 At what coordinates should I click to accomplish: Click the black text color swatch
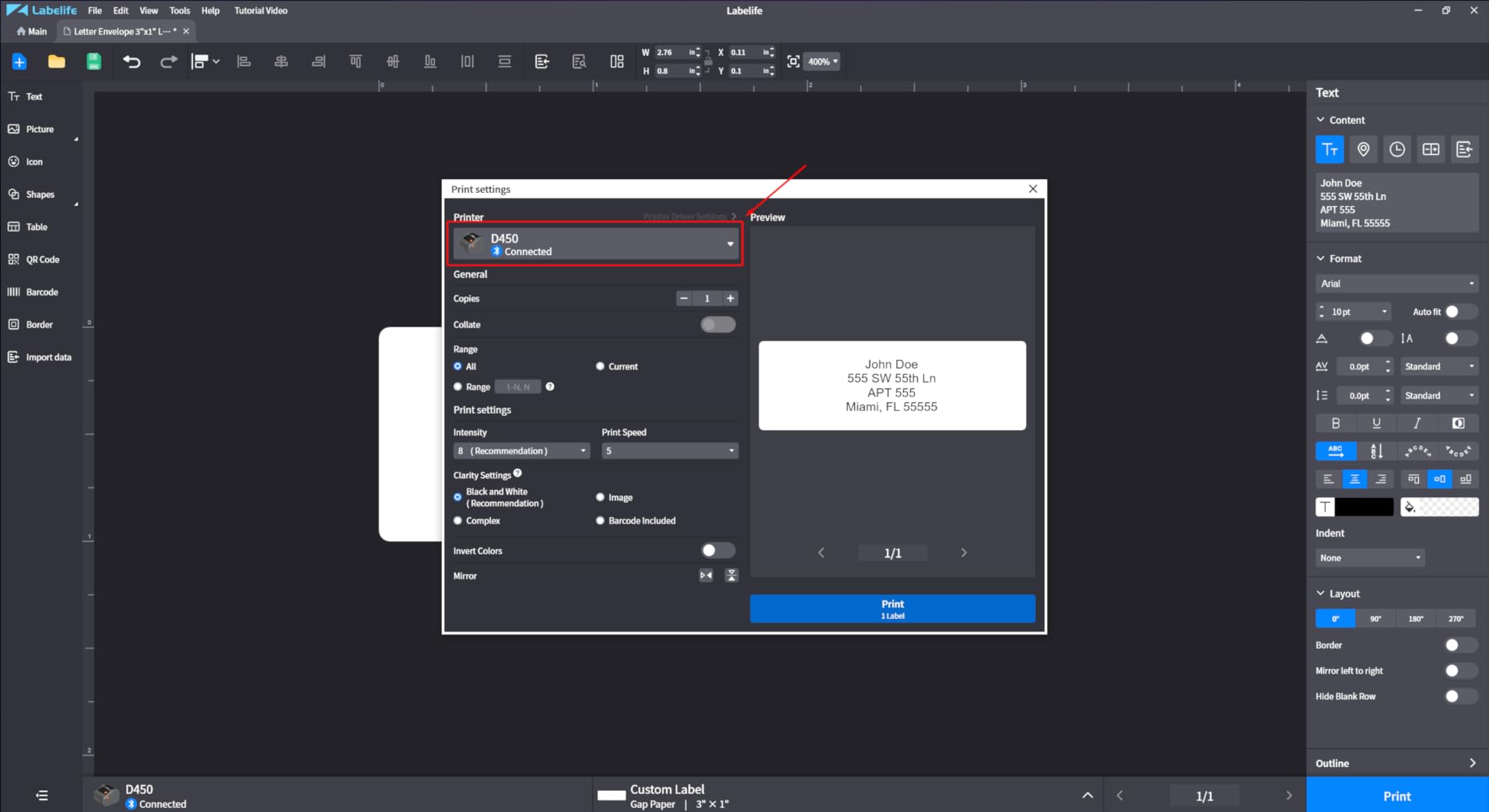1363,507
